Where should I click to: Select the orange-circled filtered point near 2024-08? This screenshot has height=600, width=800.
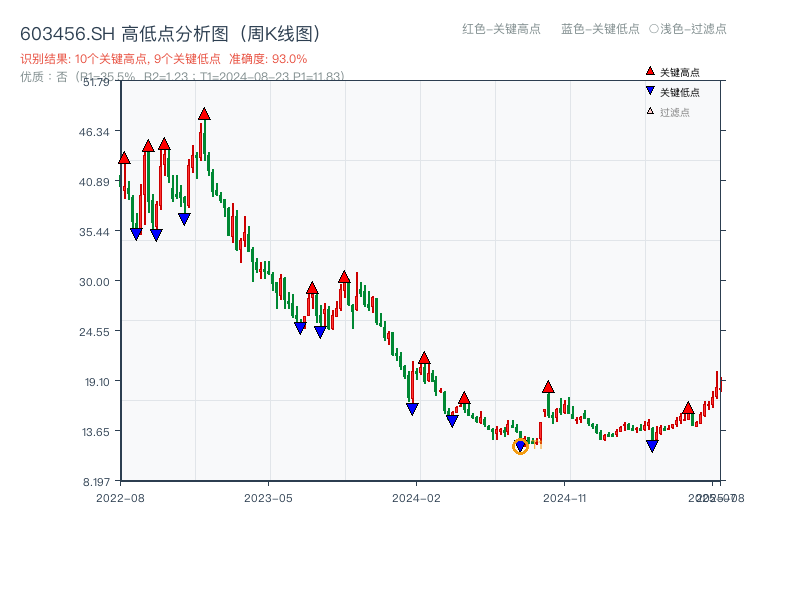[x=521, y=447]
